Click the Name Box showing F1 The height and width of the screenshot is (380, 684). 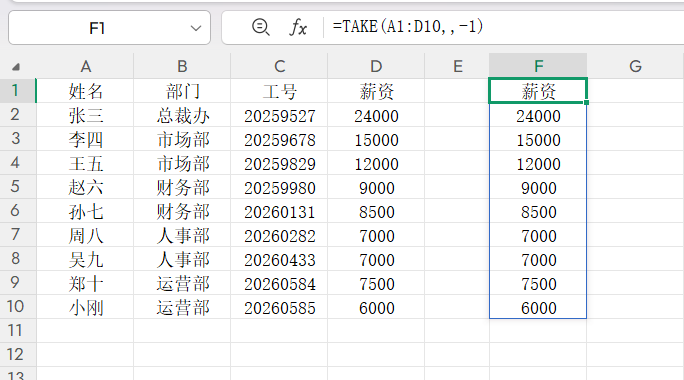point(109,28)
